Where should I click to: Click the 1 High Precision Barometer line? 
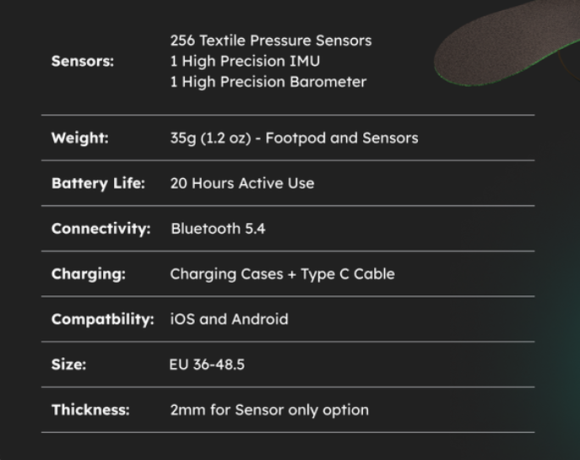click(268, 82)
